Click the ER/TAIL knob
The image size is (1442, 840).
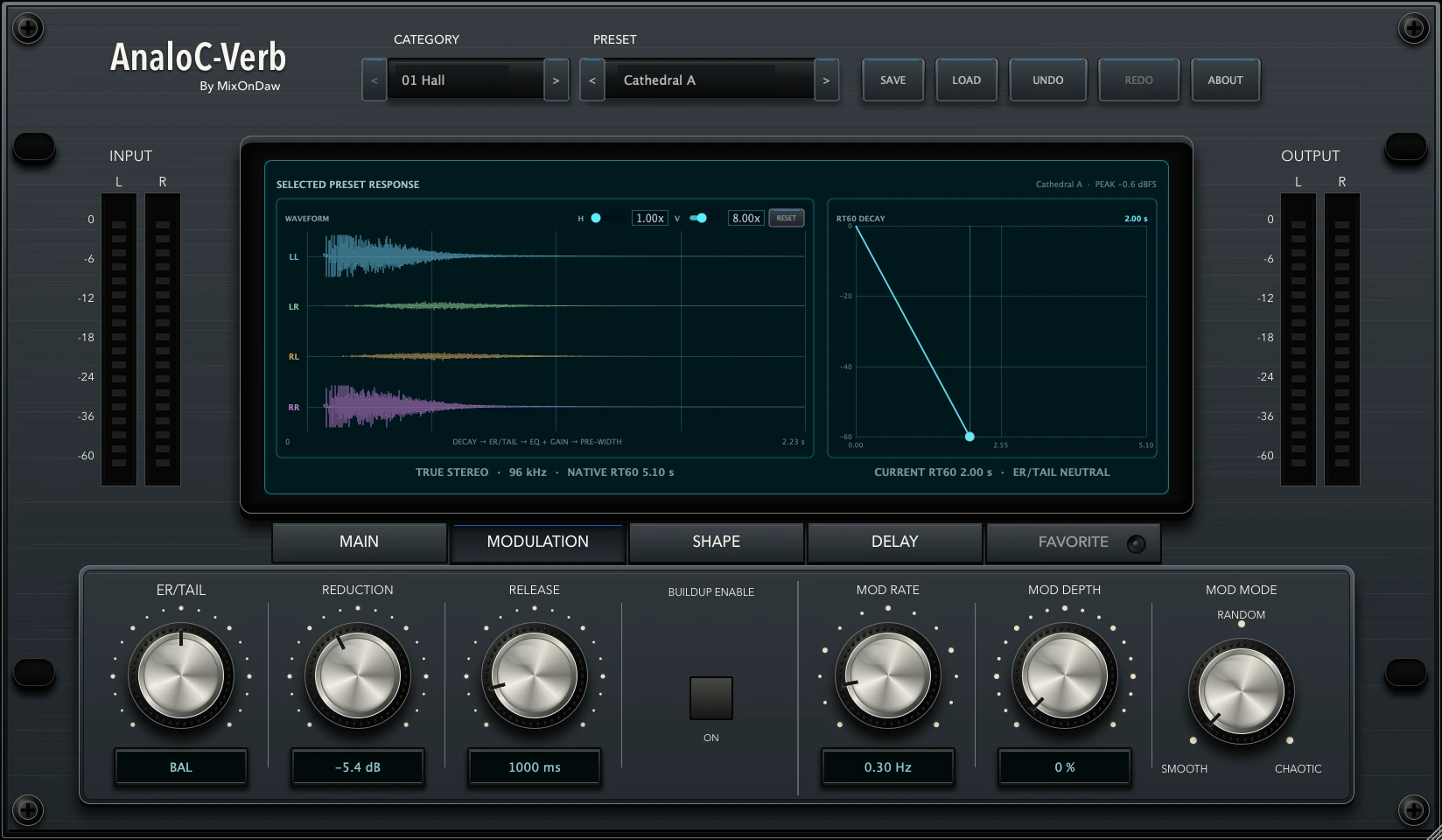coord(181,676)
